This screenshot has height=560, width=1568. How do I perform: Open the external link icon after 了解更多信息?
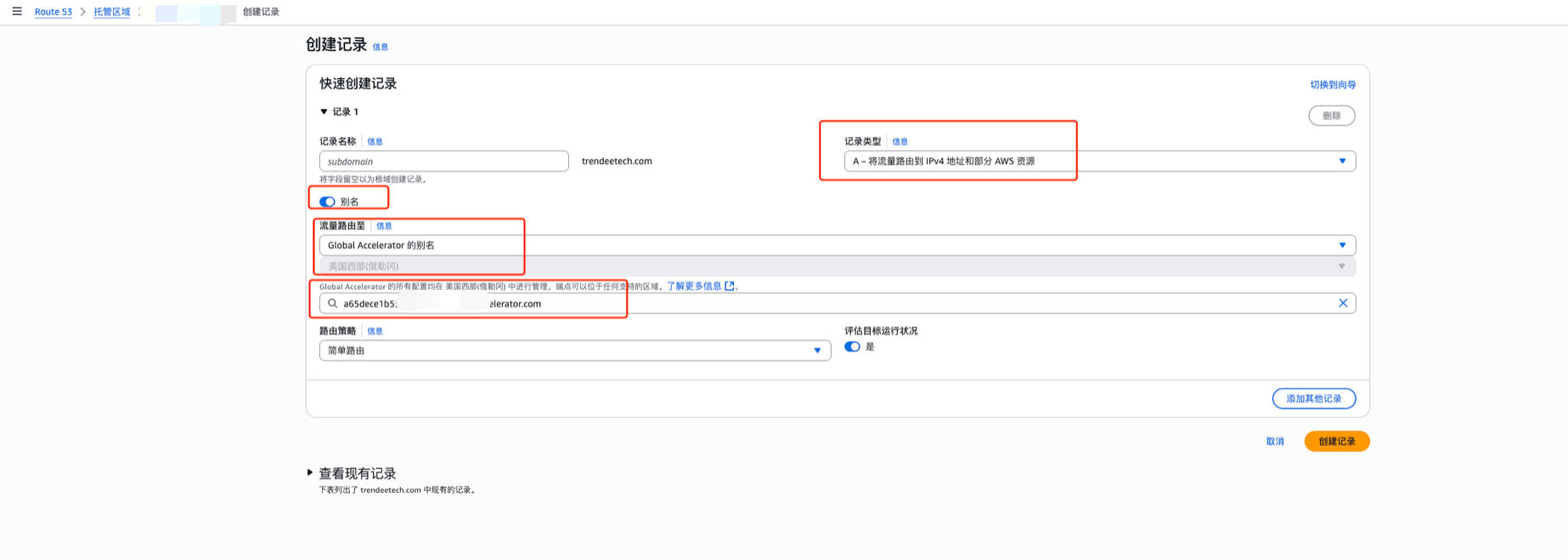click(729, 286)
